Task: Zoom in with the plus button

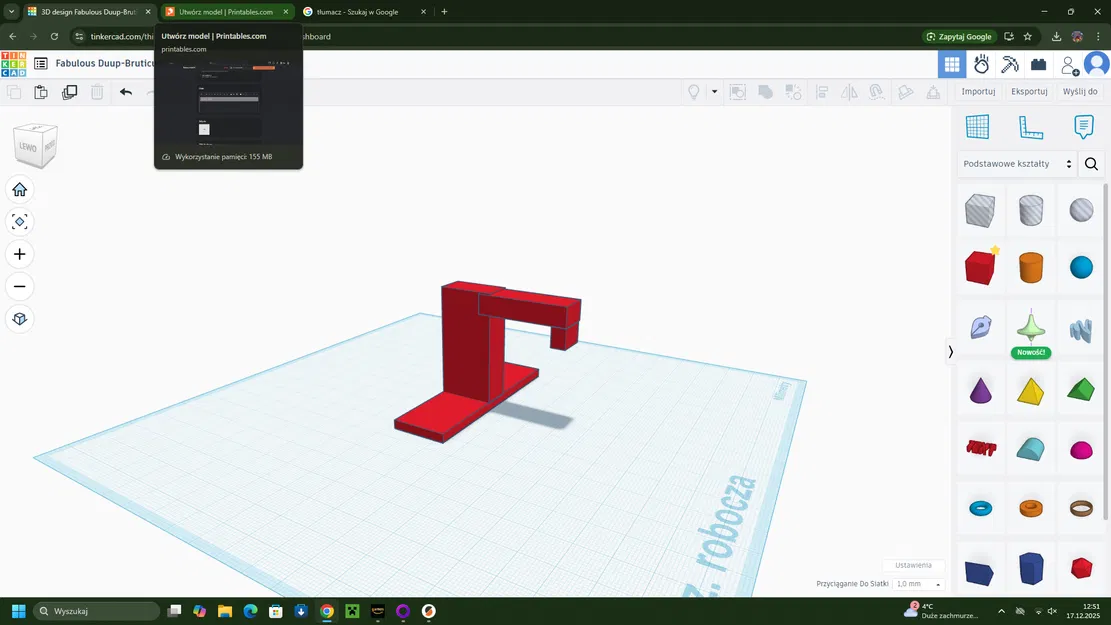Action: click(20, 254)
